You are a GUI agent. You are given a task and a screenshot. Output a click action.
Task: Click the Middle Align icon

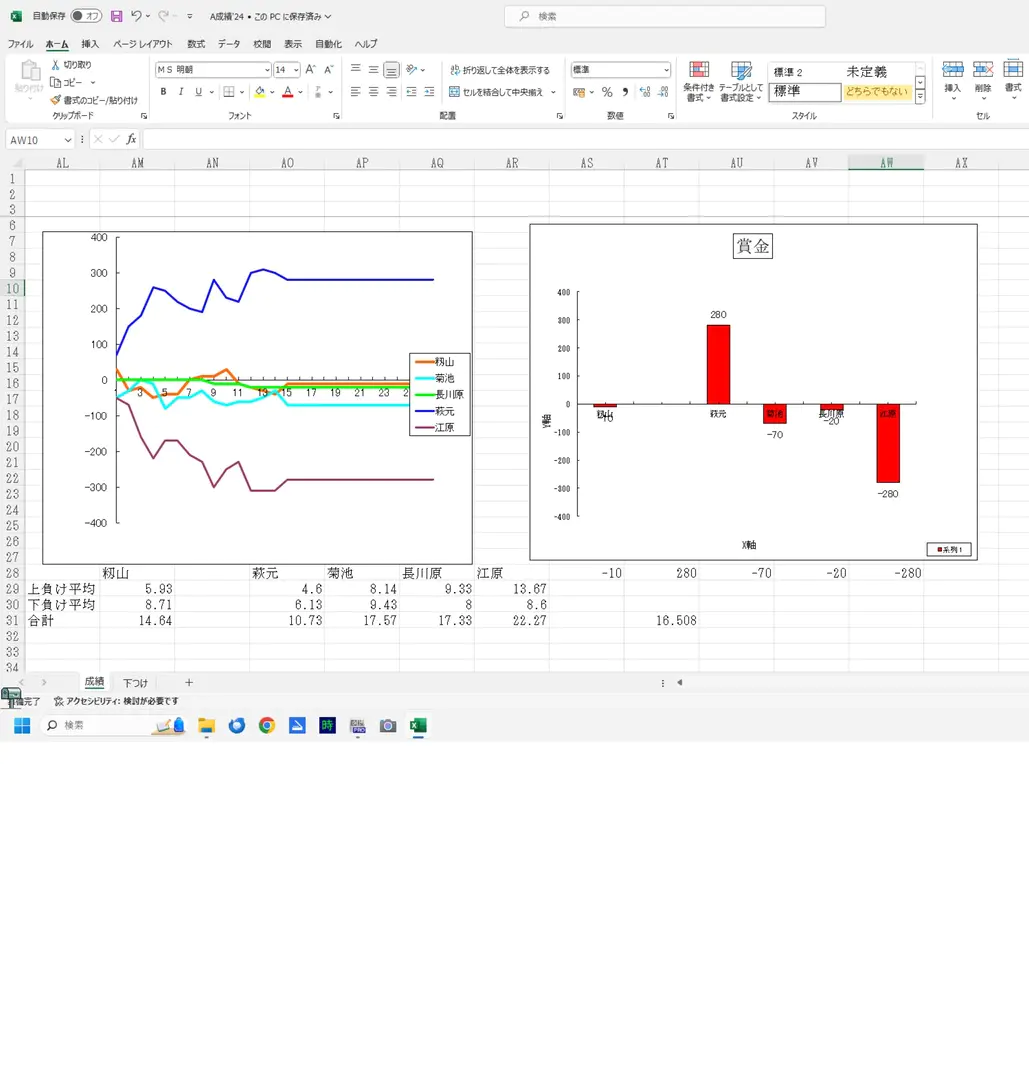coord(373,69)
